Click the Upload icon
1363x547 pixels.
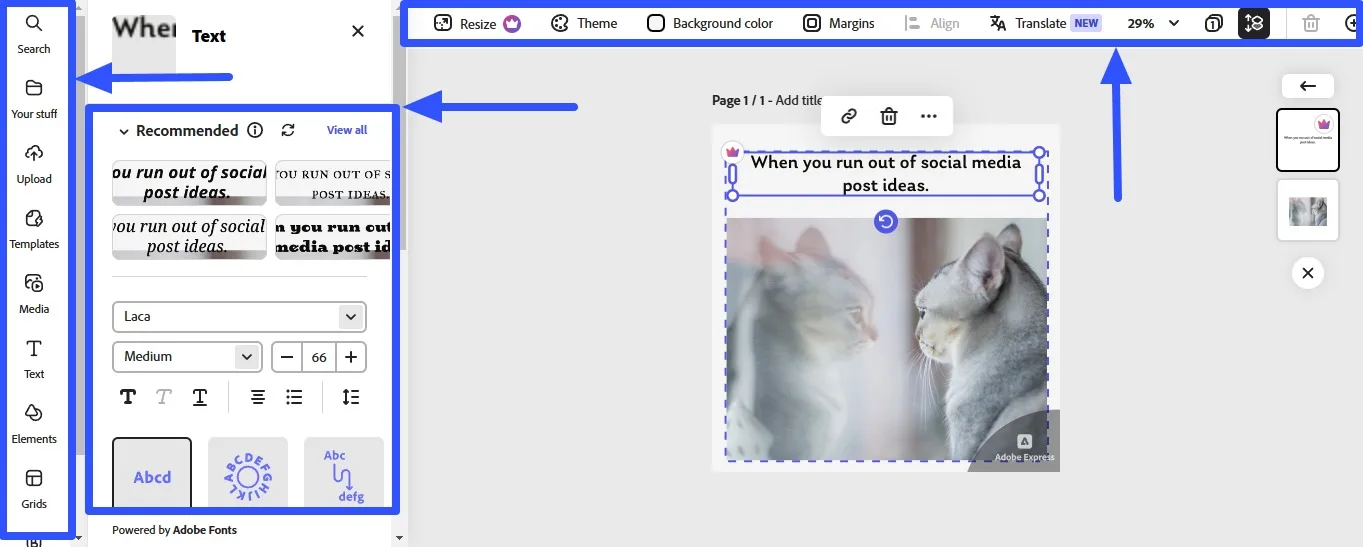click(x=34, y=163)
